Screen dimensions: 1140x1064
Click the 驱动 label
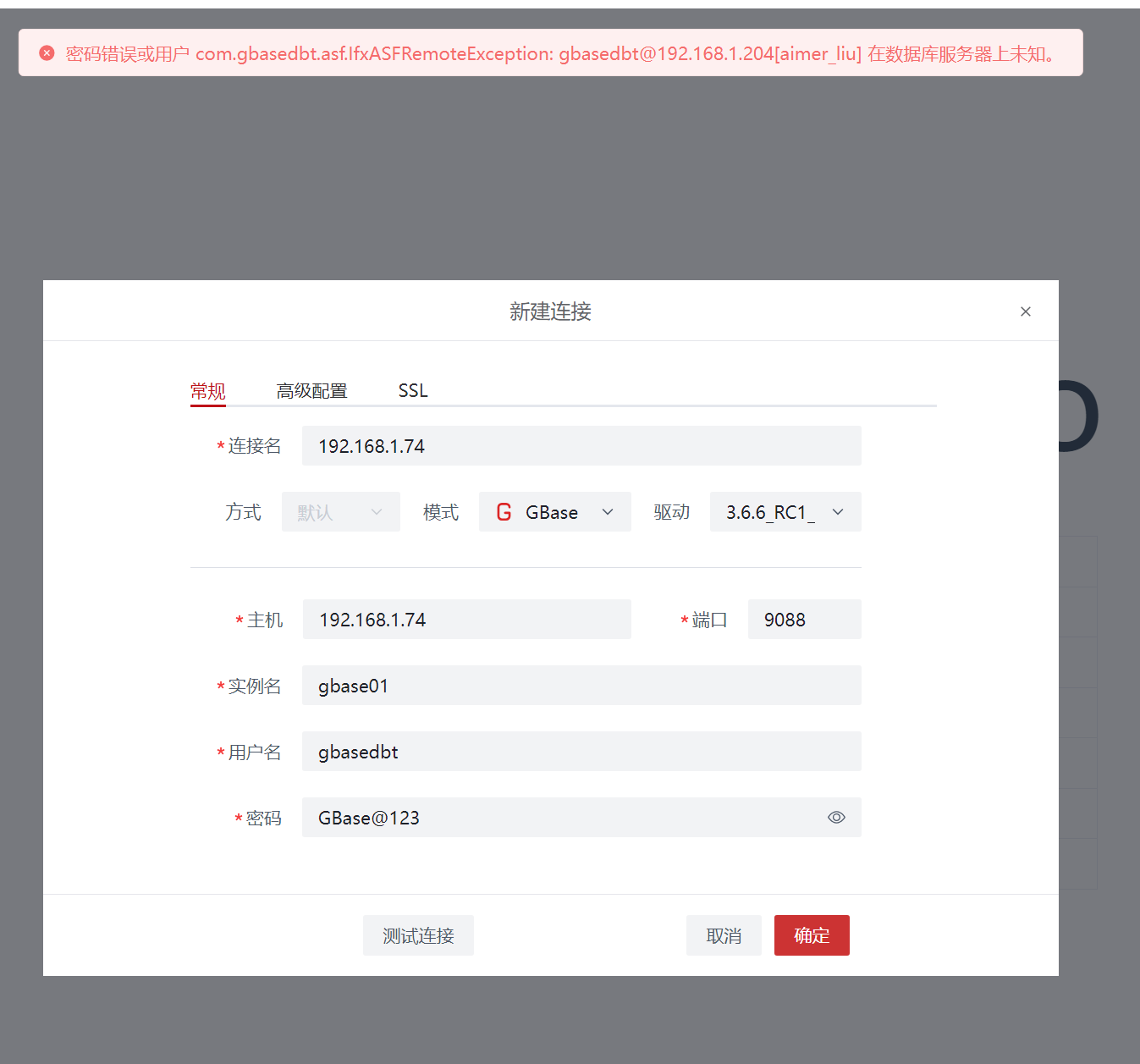coord(672,512)
